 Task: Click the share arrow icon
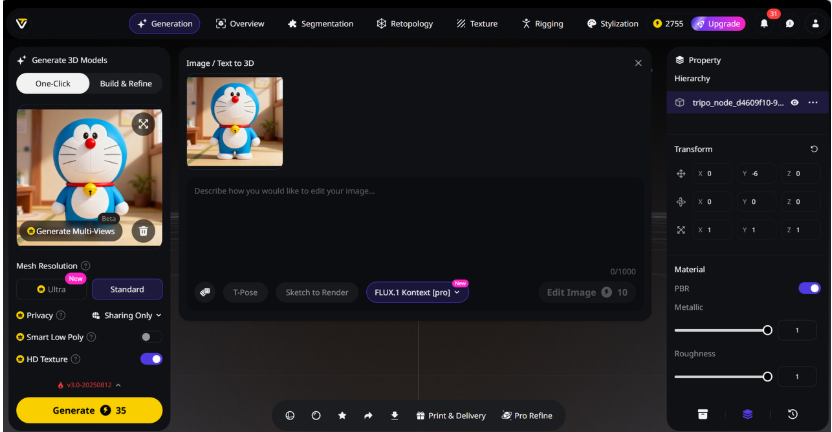368,415
